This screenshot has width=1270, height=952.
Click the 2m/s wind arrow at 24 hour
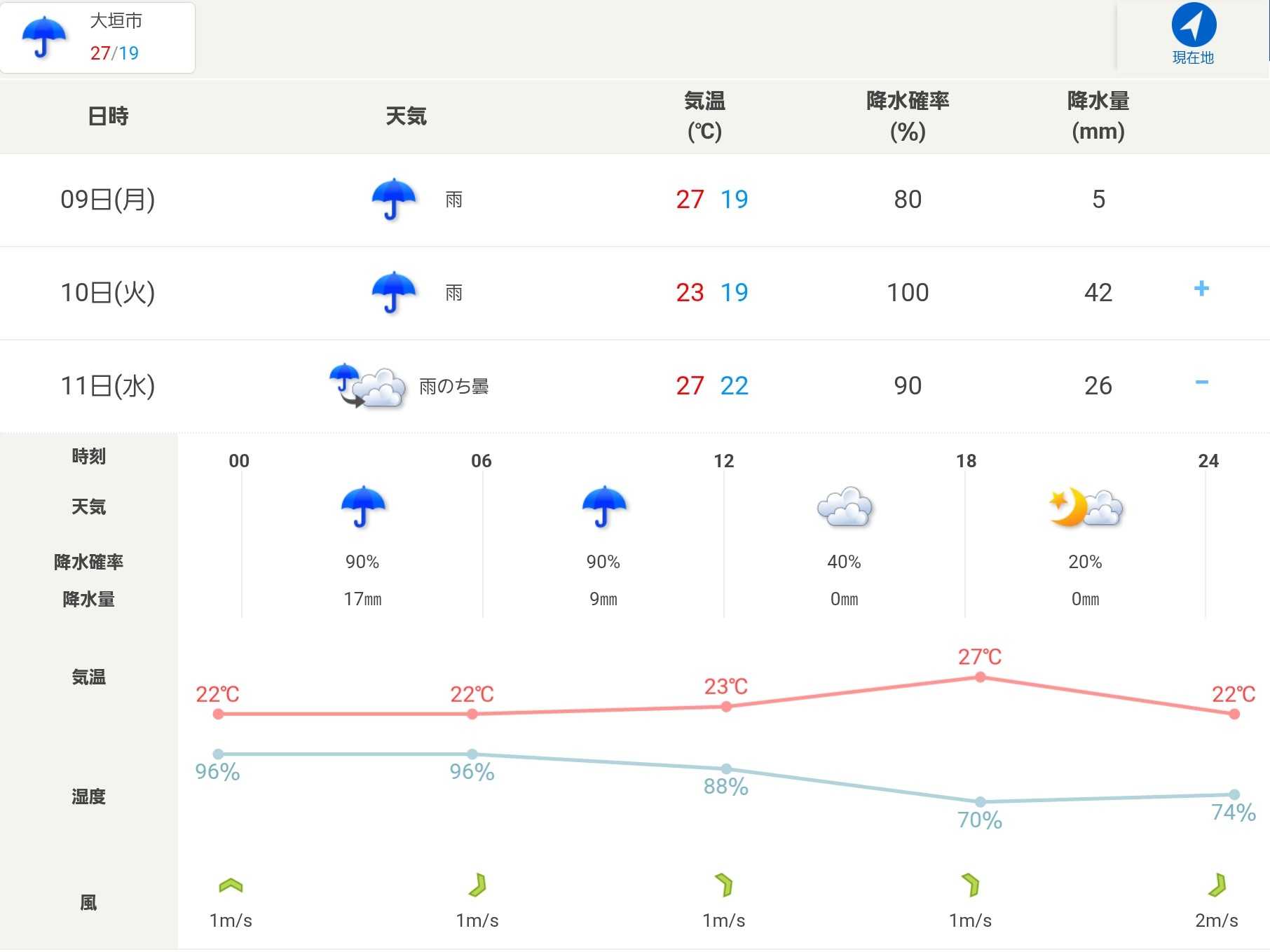pyautogui.click(x=1217, y=886)
